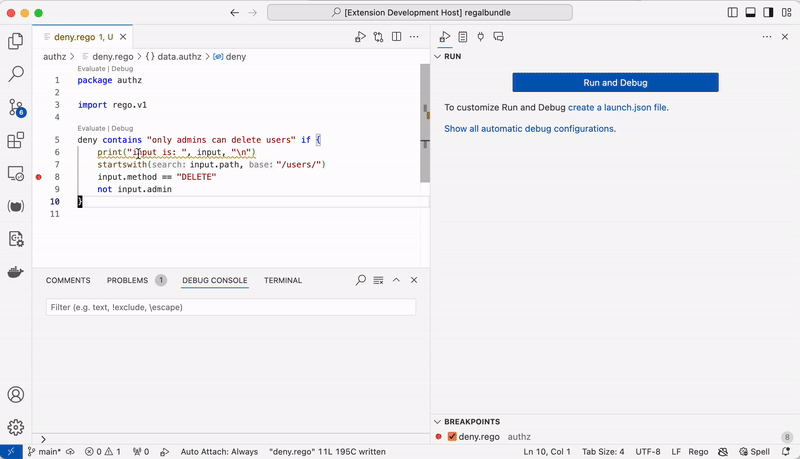This screenshot has width=800, height=459.
Task: Open the Source Control view in activity bar
Action: (16, 107)
